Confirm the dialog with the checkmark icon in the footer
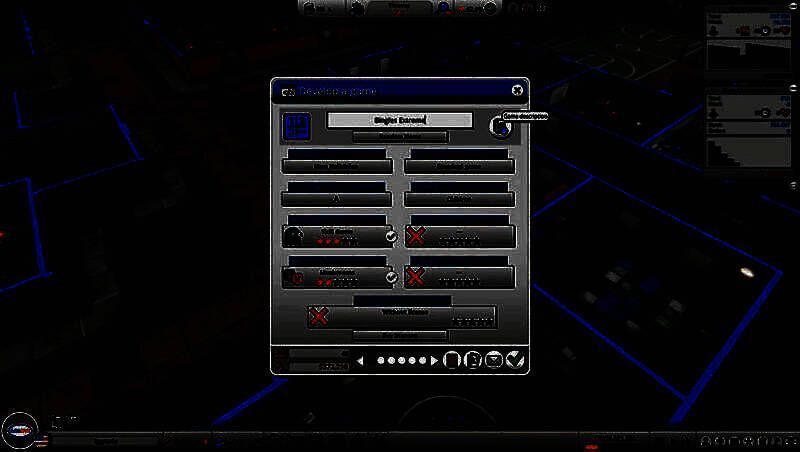Screen dimensions: 800x452 [515, 360]
